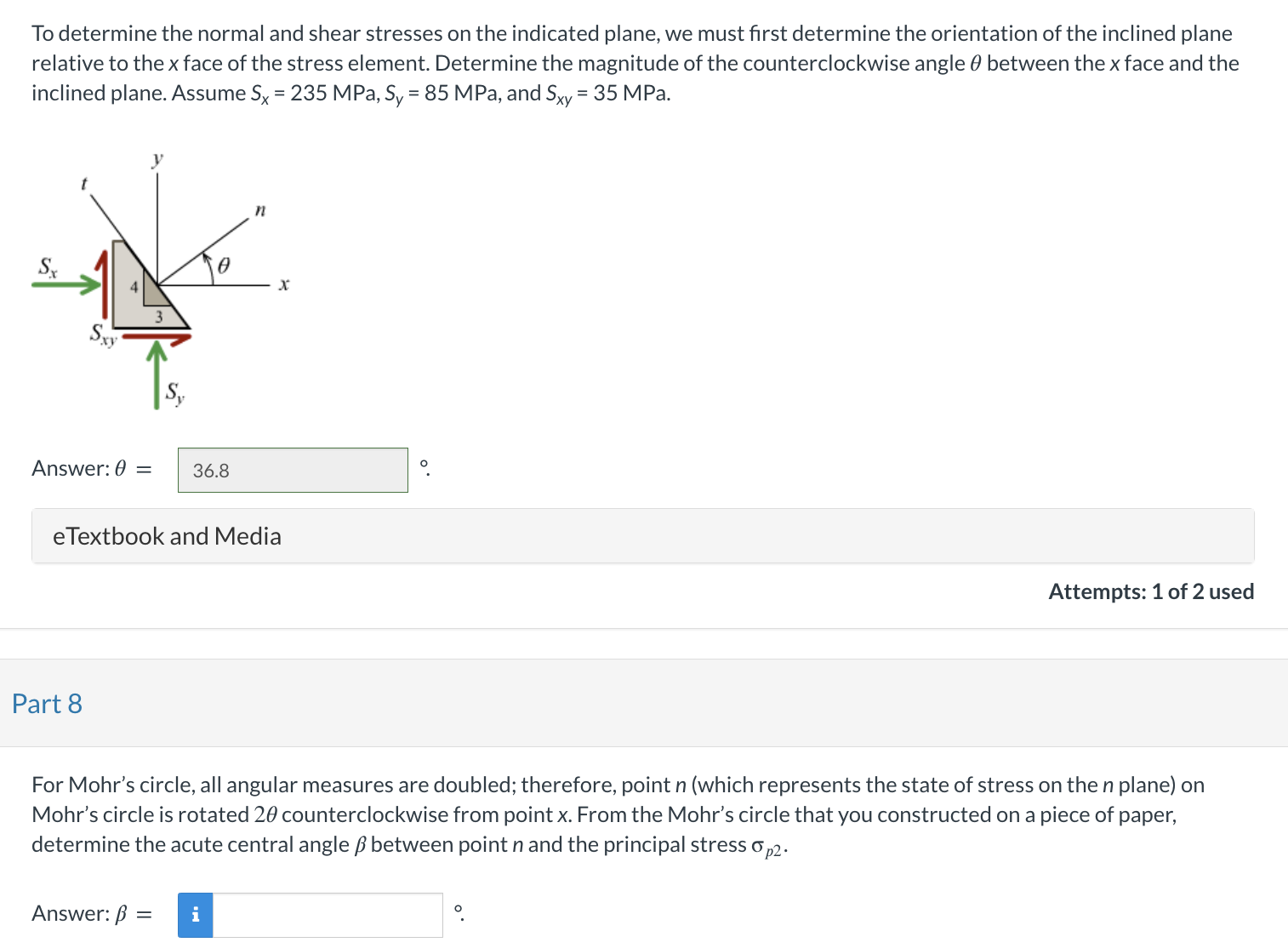Select the answer field showing 36.8
This screenshot has width=1288, height=948.
(293, 470)
